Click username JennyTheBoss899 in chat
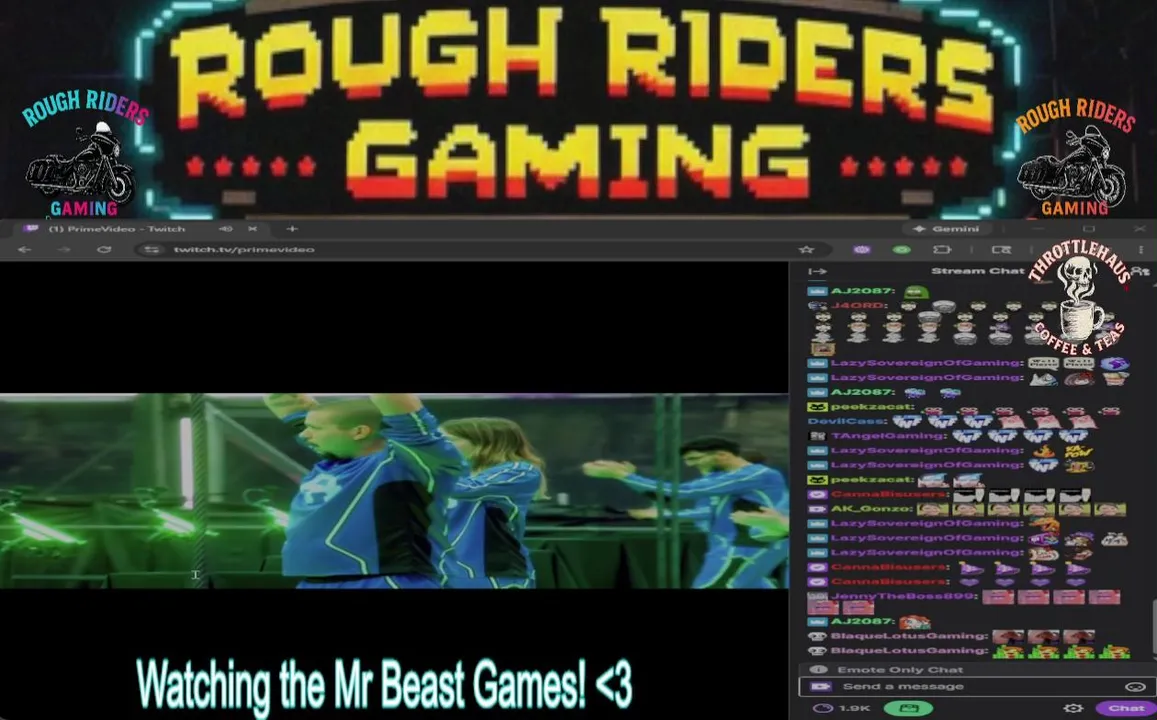 click(x=902, y=597)
